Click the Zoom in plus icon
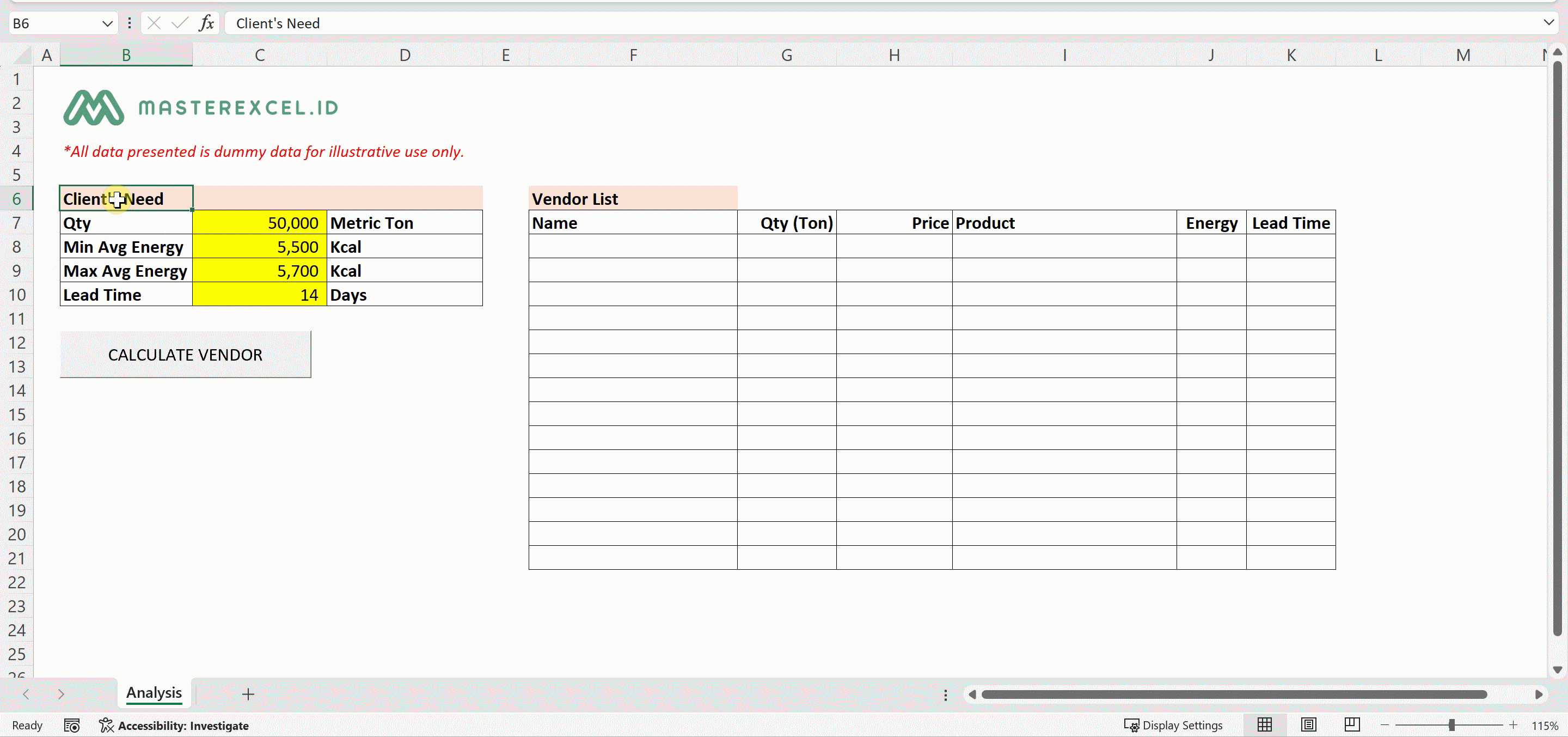Screen dimensions: 1568x737 point(1513,725)
